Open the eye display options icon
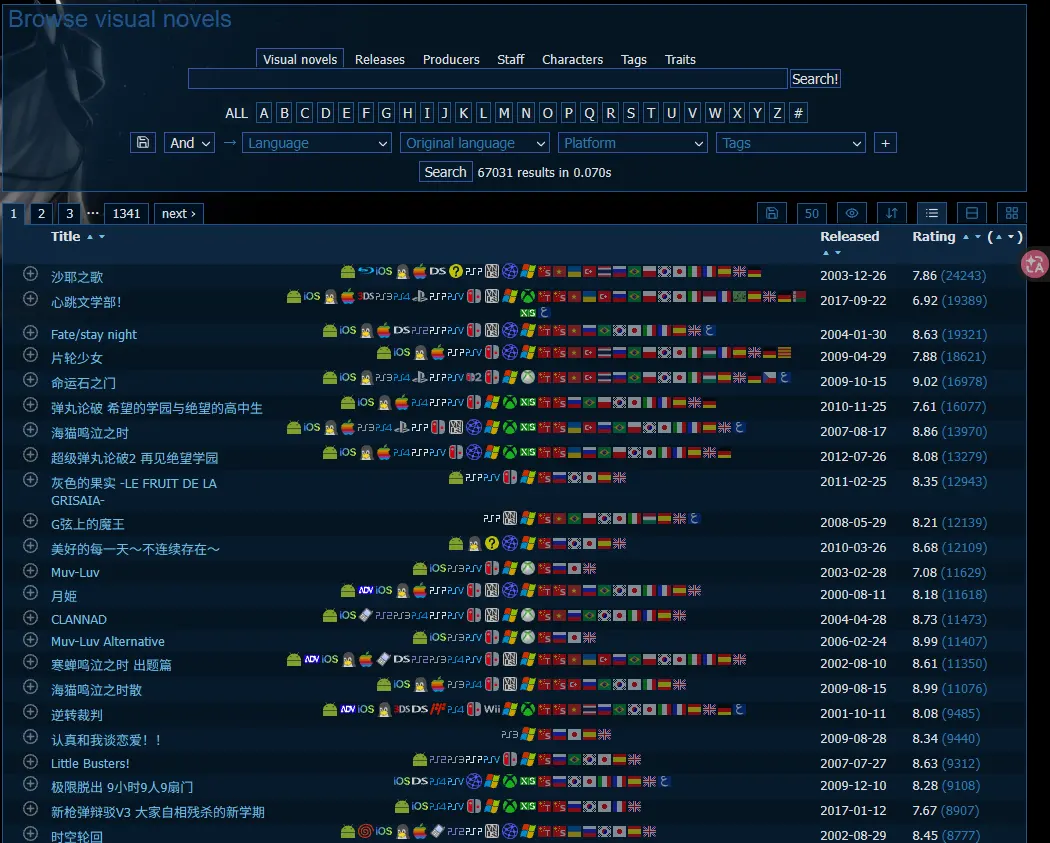This screenshot has width=1050, height=843. tap(852, 213)
